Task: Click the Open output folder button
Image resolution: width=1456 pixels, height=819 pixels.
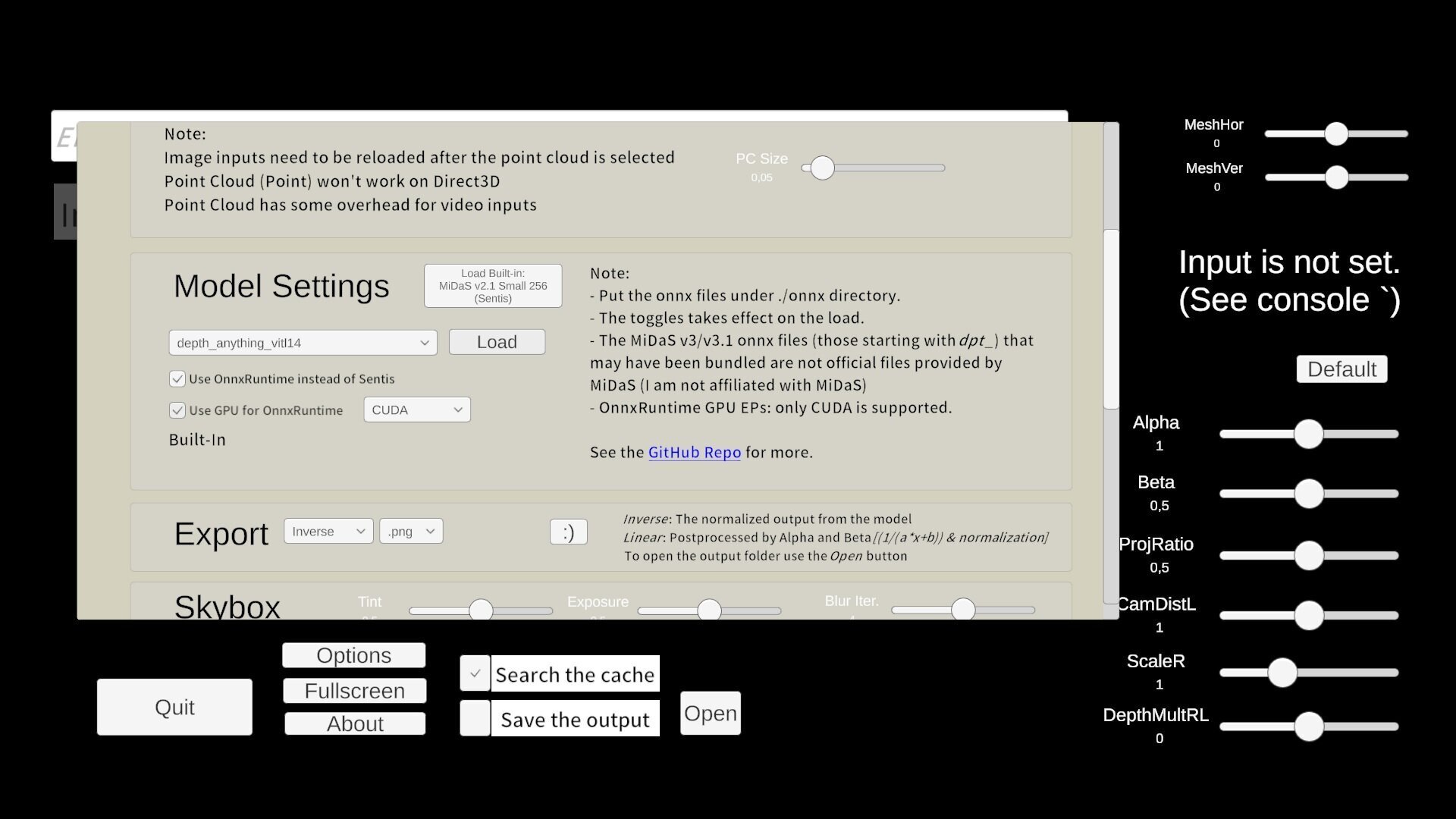Action: tap(711, 713)
